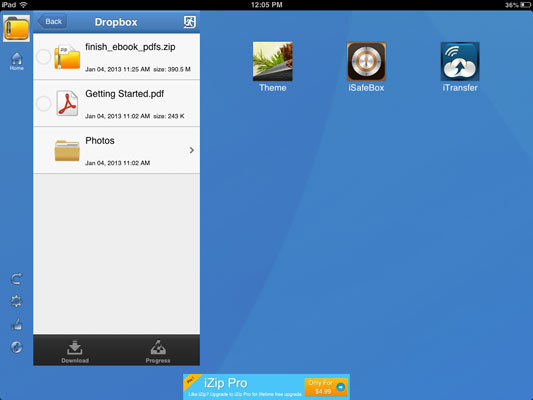Open the iZip folder logo icon

(x=16, y=29)
